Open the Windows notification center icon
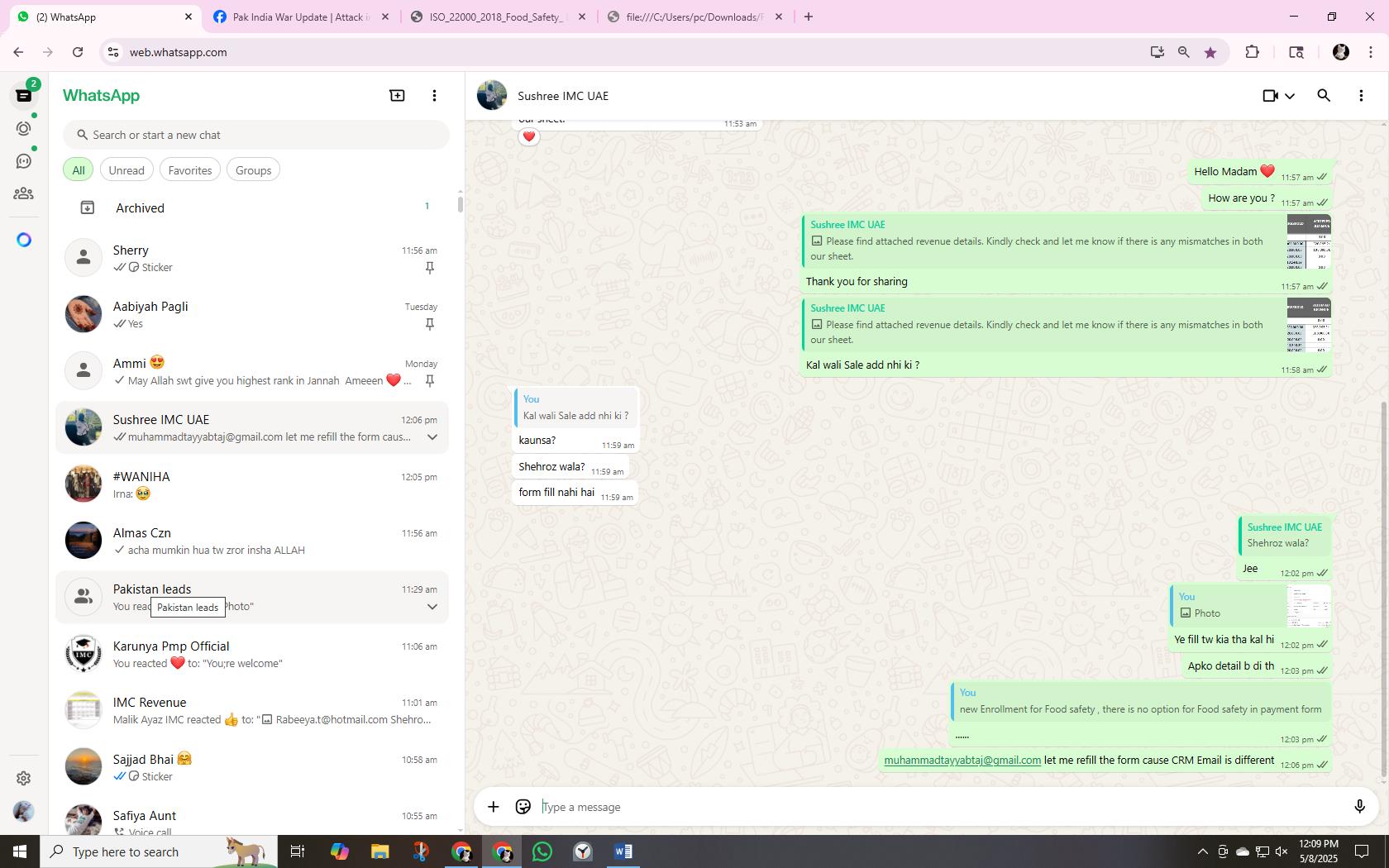The height and width of the screenshot is (868, 1389). (1361, 851)
